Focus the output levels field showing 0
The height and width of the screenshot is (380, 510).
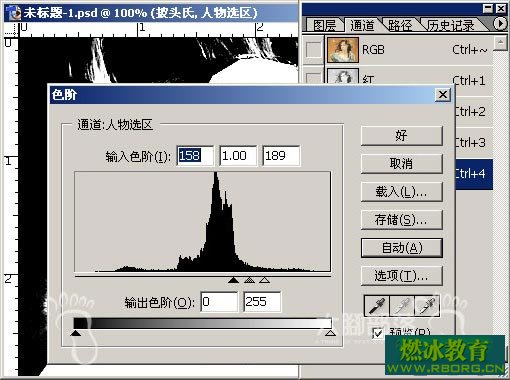click(x=219, y=302)
